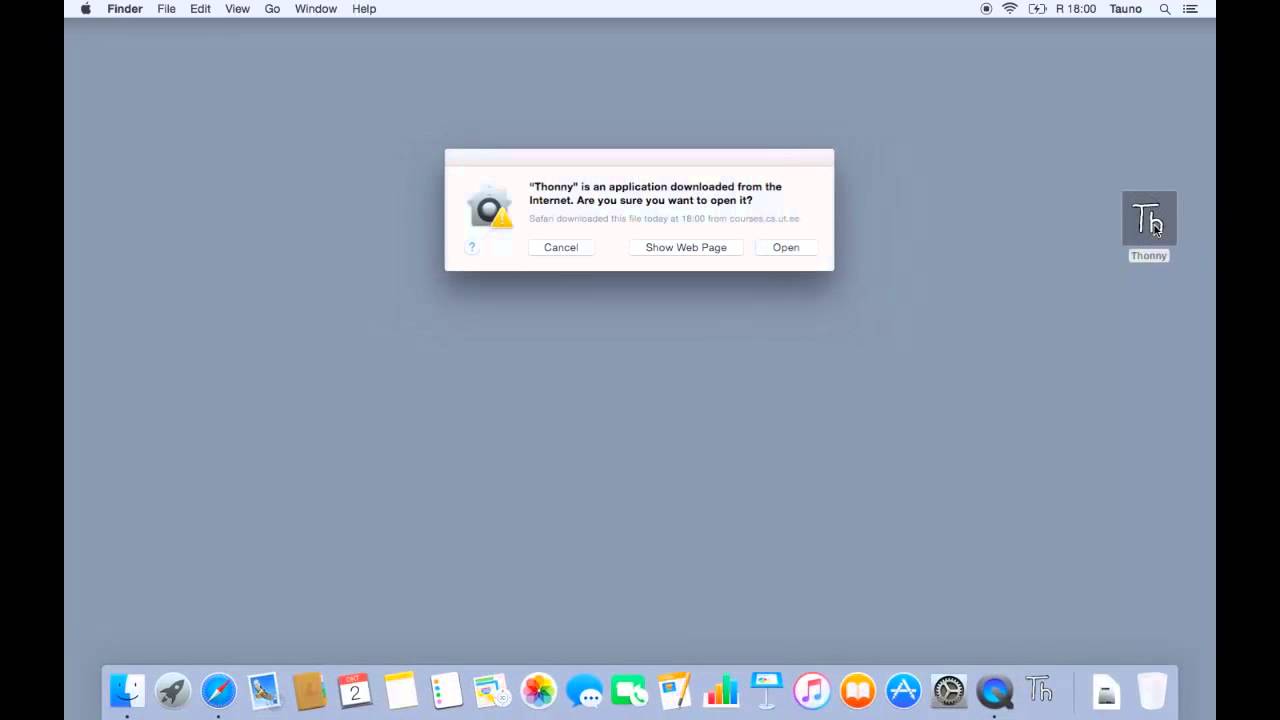Open the Go menu
Viewport: 1280px width, 720px height.
(272, 9)
